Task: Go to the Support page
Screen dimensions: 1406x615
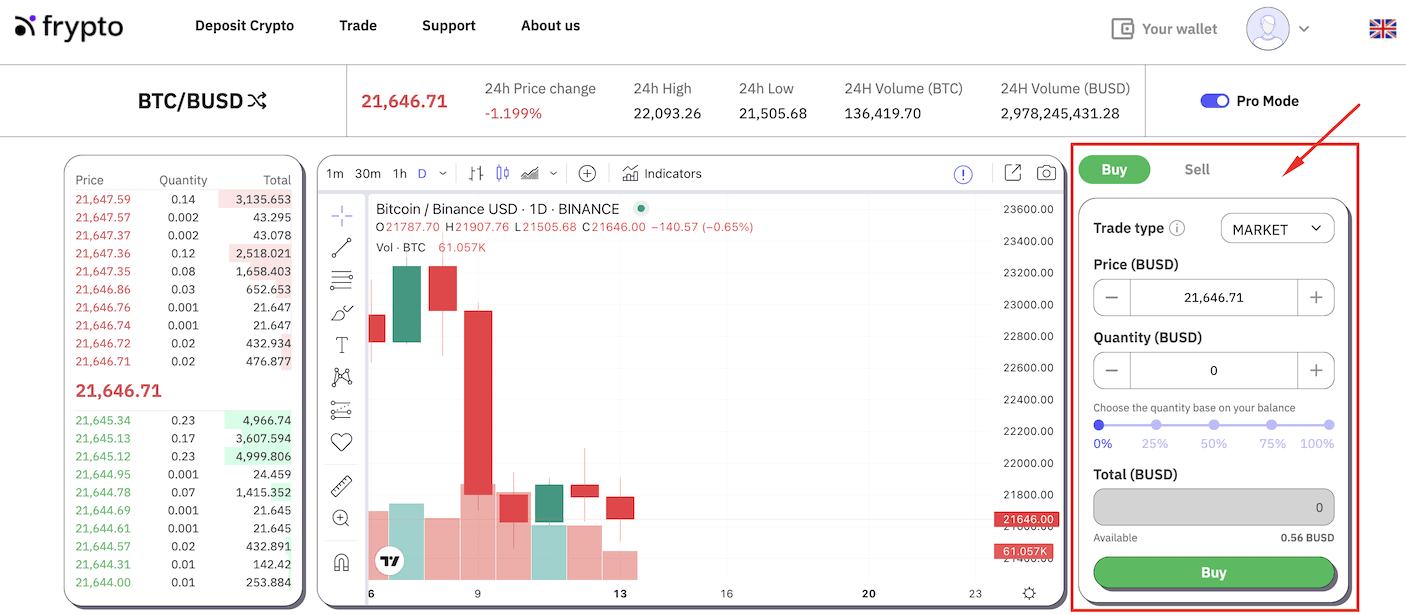Action: pos(448,26)
